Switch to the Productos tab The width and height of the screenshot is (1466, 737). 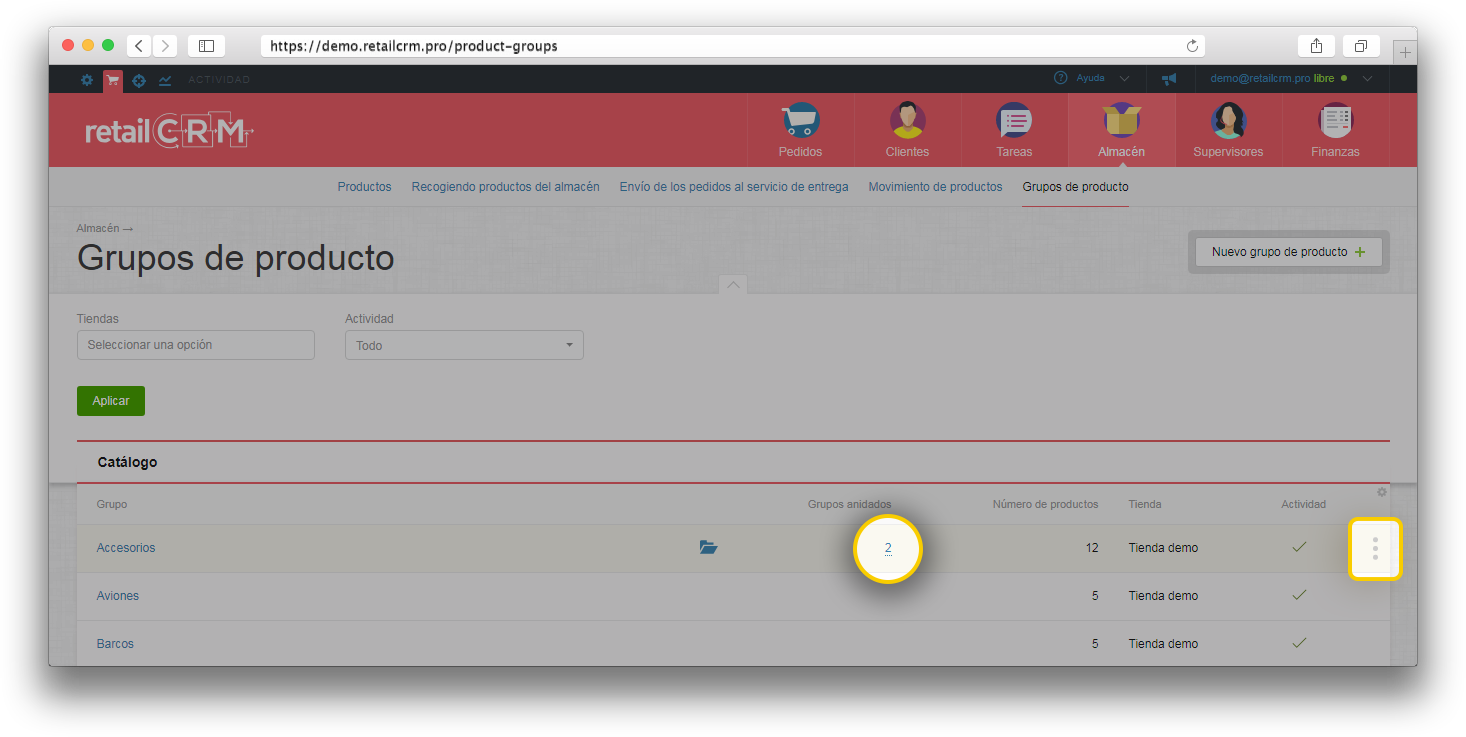[x=364, y=187]
